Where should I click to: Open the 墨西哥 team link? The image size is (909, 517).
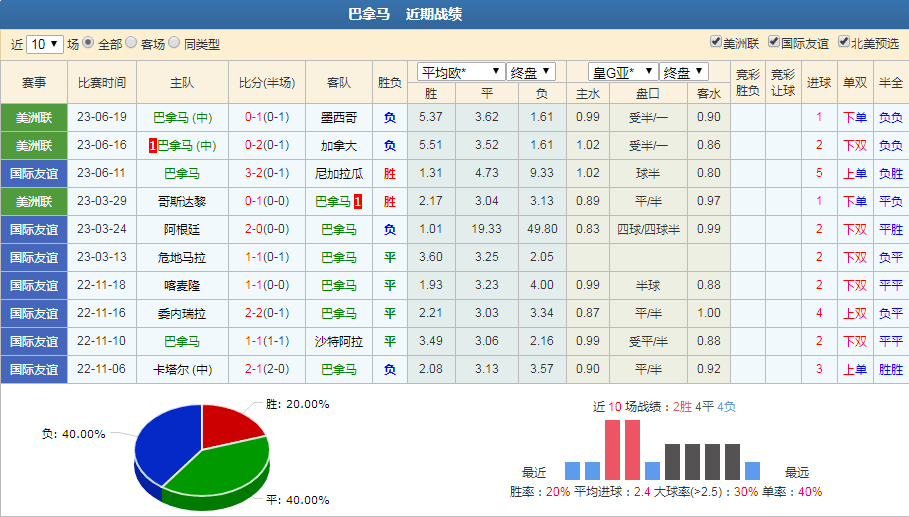point(339,117)
